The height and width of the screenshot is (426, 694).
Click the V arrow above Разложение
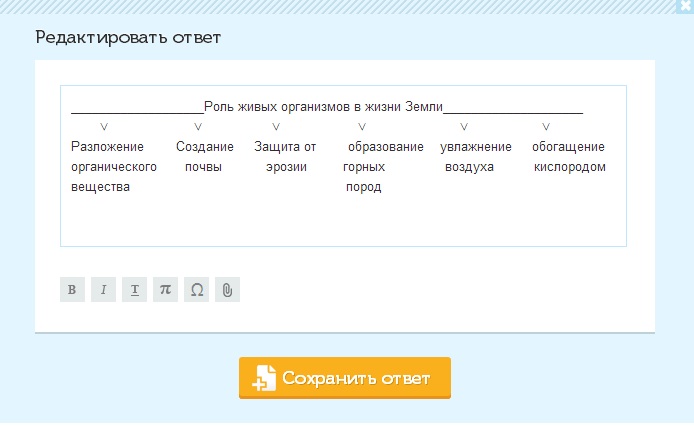104,127
